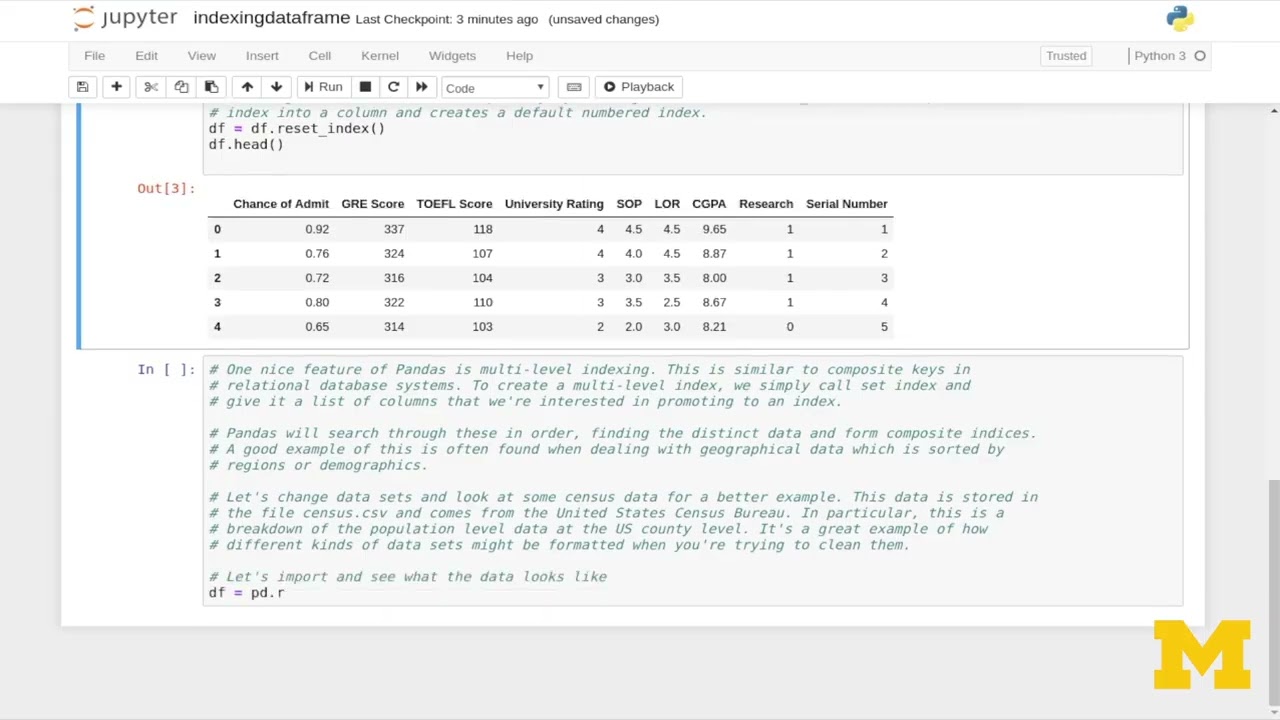Screen dimensions: 1280x720
Task: Open the Cell menu
Action: click(x=319, y=56)
